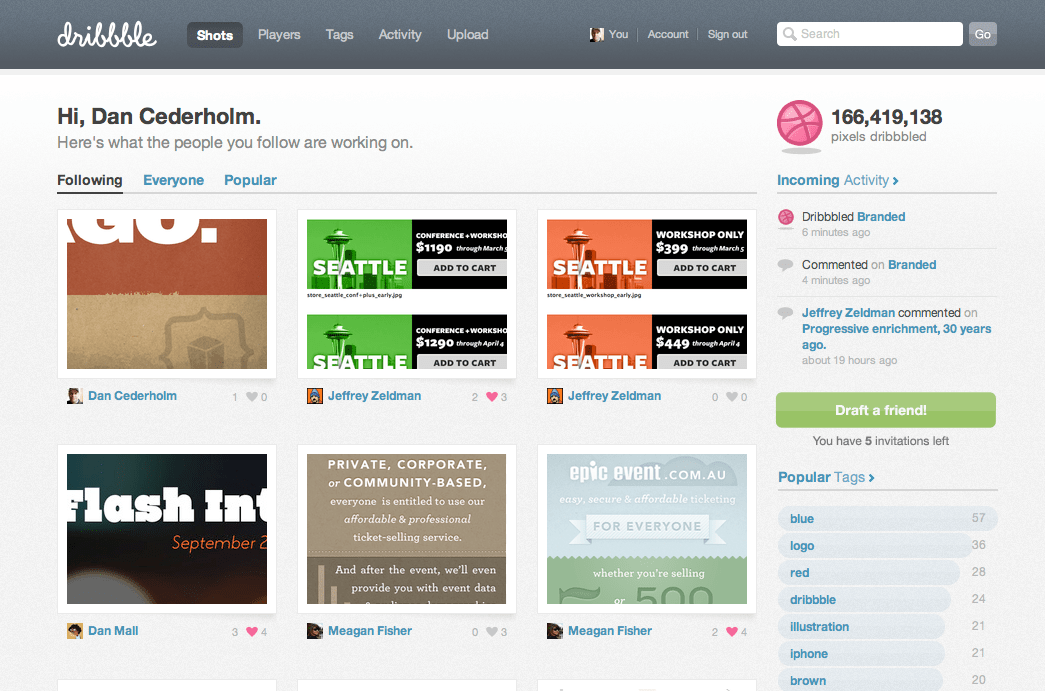The width and height of the screenshot is (1045, 691).
Task: Click Jeffrey Zeldman name under orange Seattle shot
Action: [x=614, y=396]
